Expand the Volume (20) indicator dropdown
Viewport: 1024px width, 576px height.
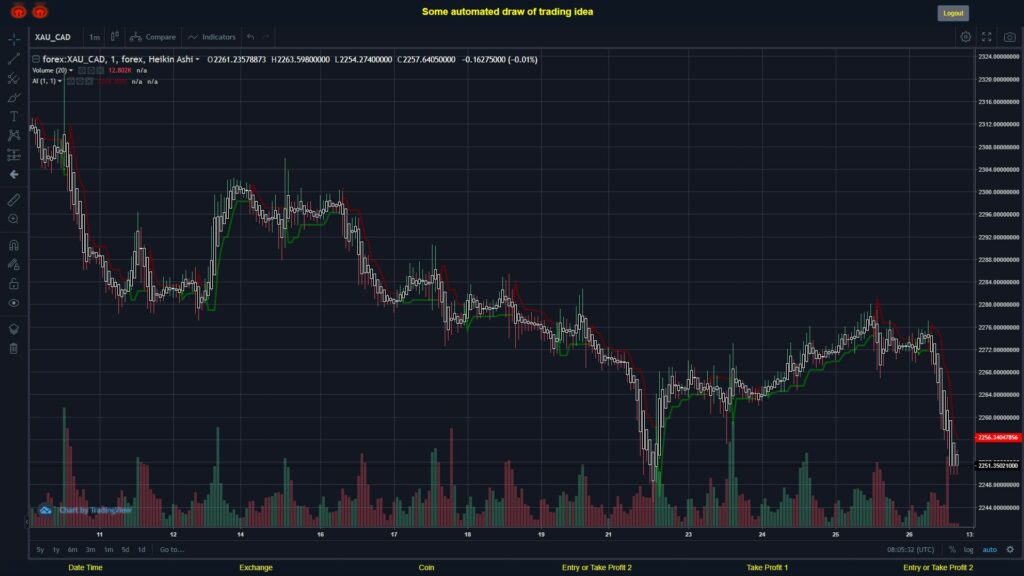(x=71, y=71)
